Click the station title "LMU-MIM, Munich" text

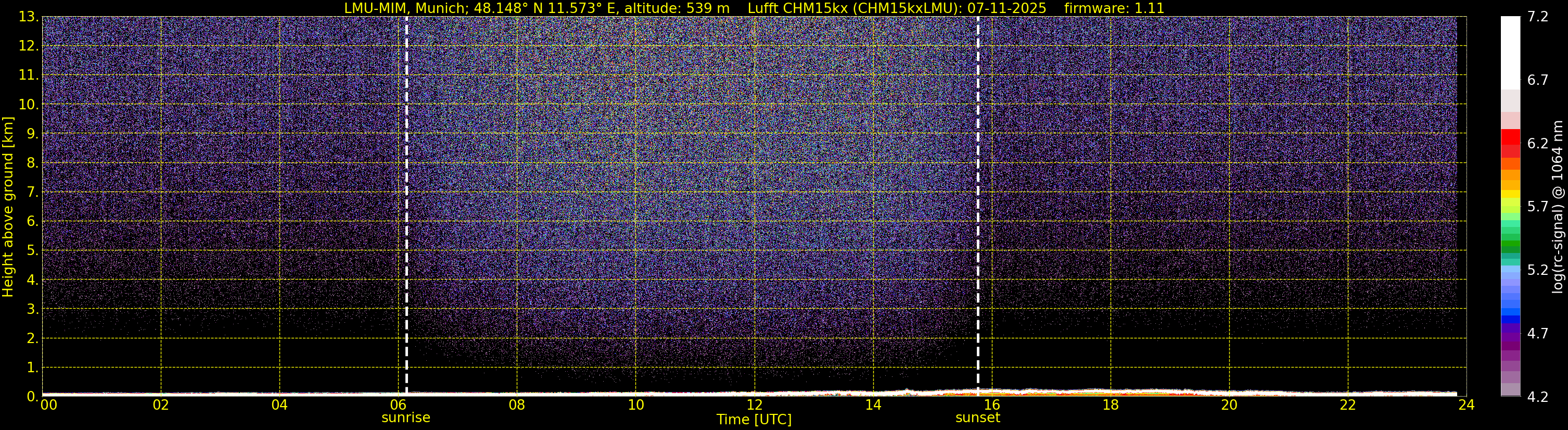point(406,8)
